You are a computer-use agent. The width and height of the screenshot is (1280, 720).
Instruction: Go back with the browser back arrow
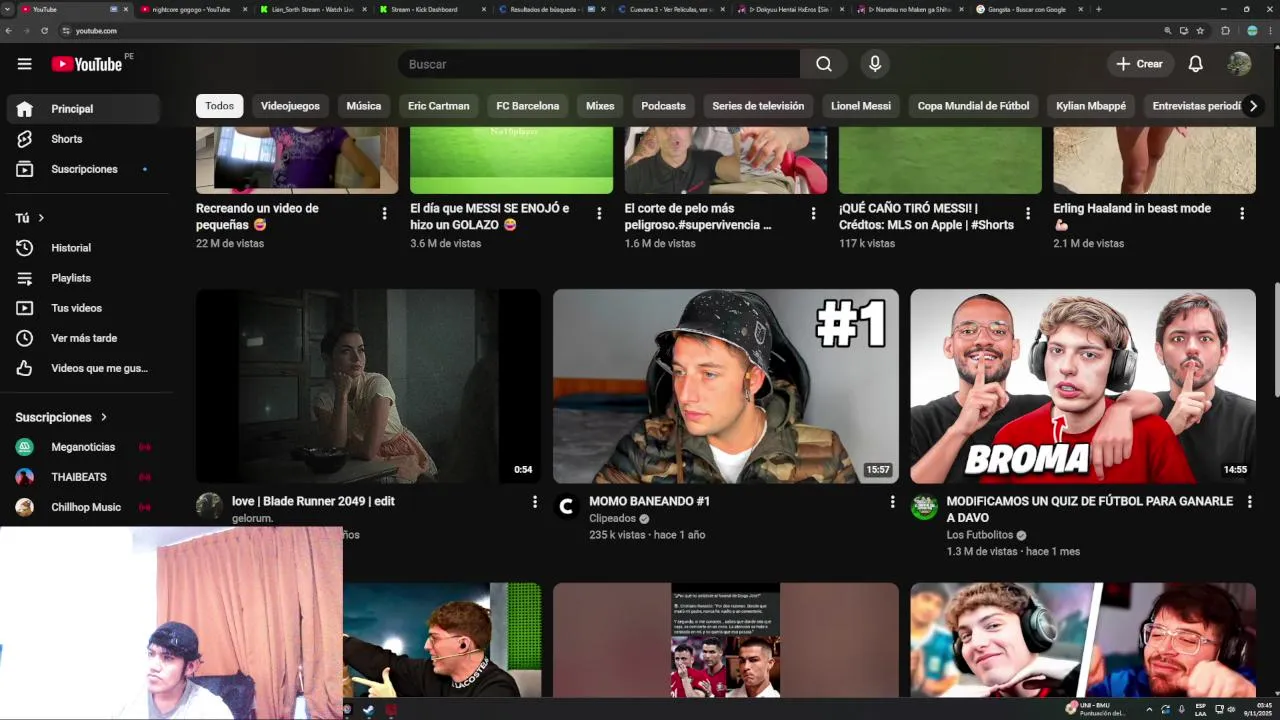9,31
